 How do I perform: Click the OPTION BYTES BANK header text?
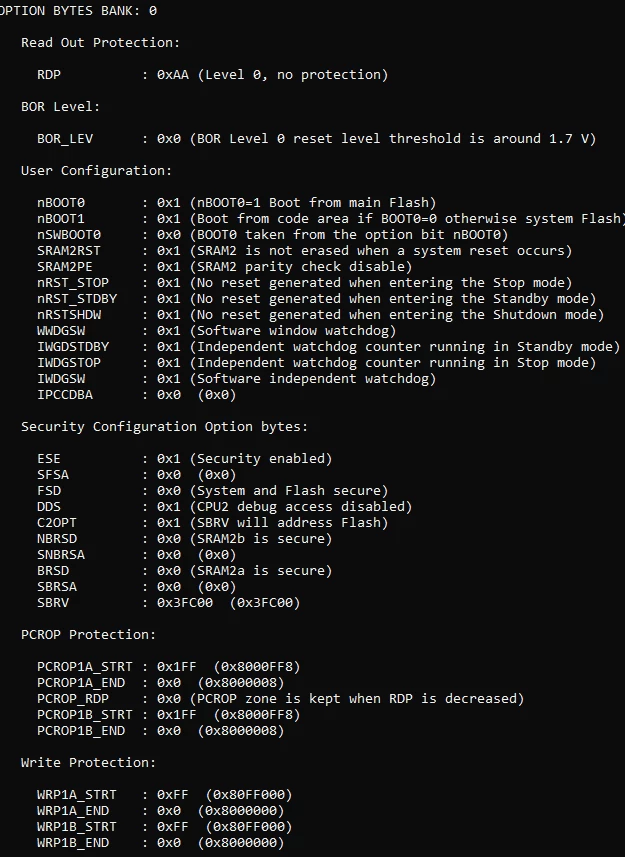pyautogui.click(x=78, y=10)
